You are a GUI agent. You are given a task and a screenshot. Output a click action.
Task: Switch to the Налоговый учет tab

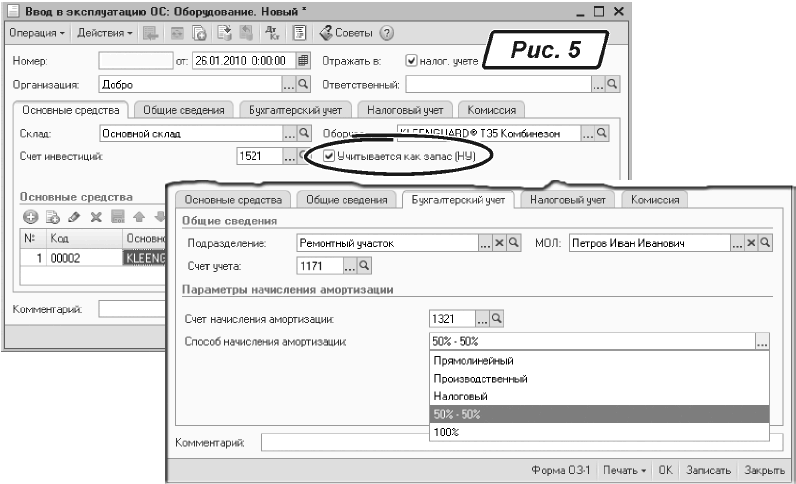pos(568,200)
